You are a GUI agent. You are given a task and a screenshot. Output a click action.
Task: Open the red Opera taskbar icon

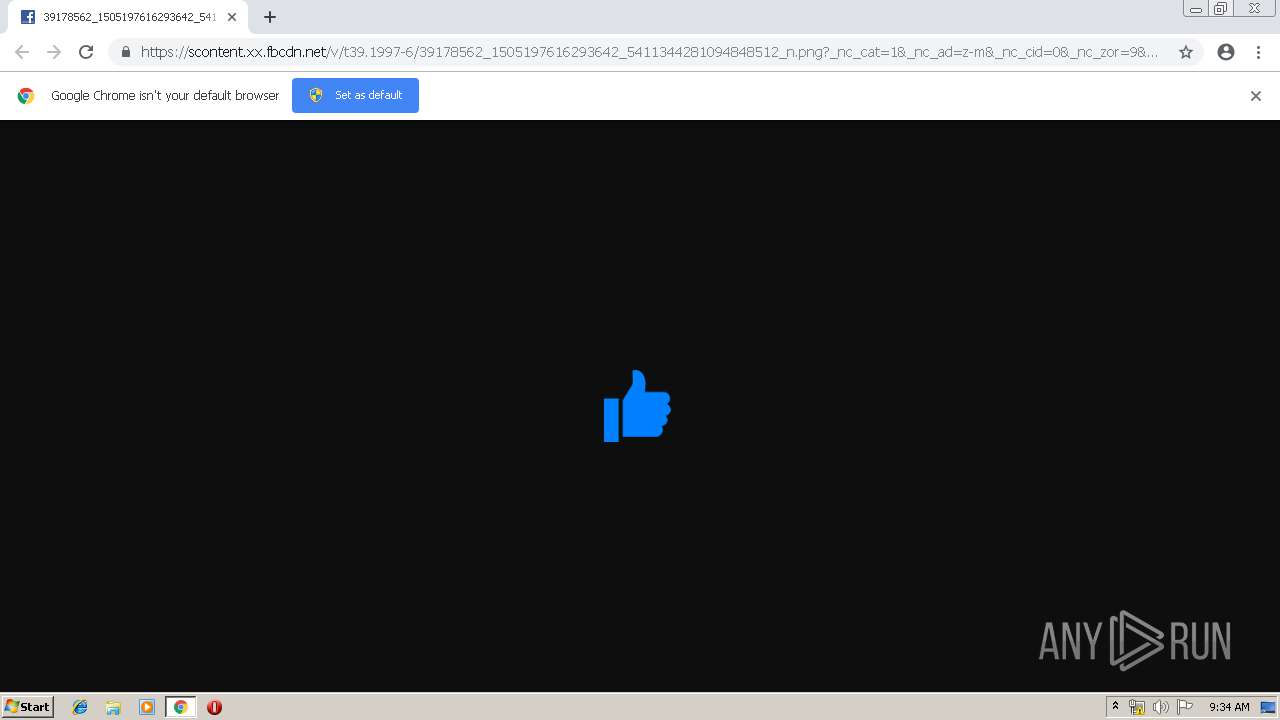click(214, 707)
